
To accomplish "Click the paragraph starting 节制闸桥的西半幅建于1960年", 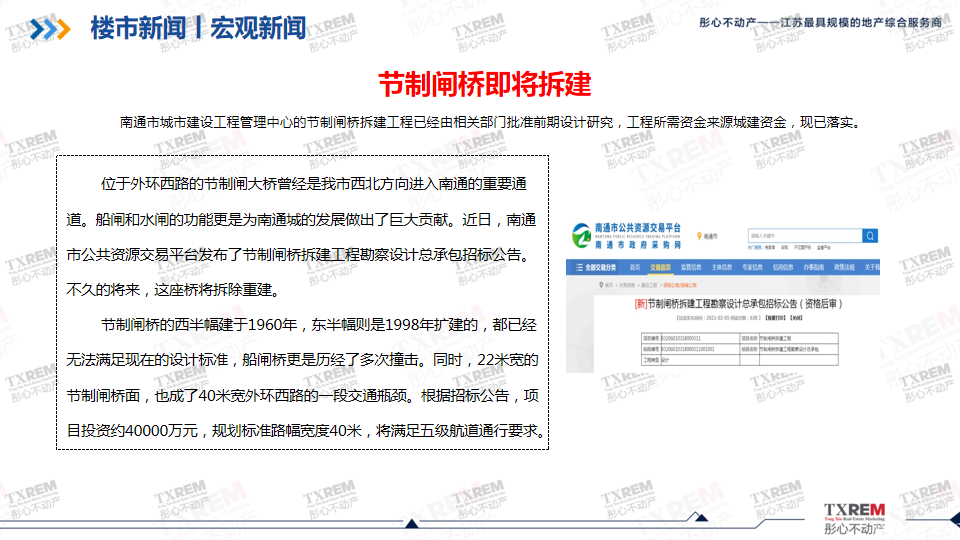I will coord(306,378).
